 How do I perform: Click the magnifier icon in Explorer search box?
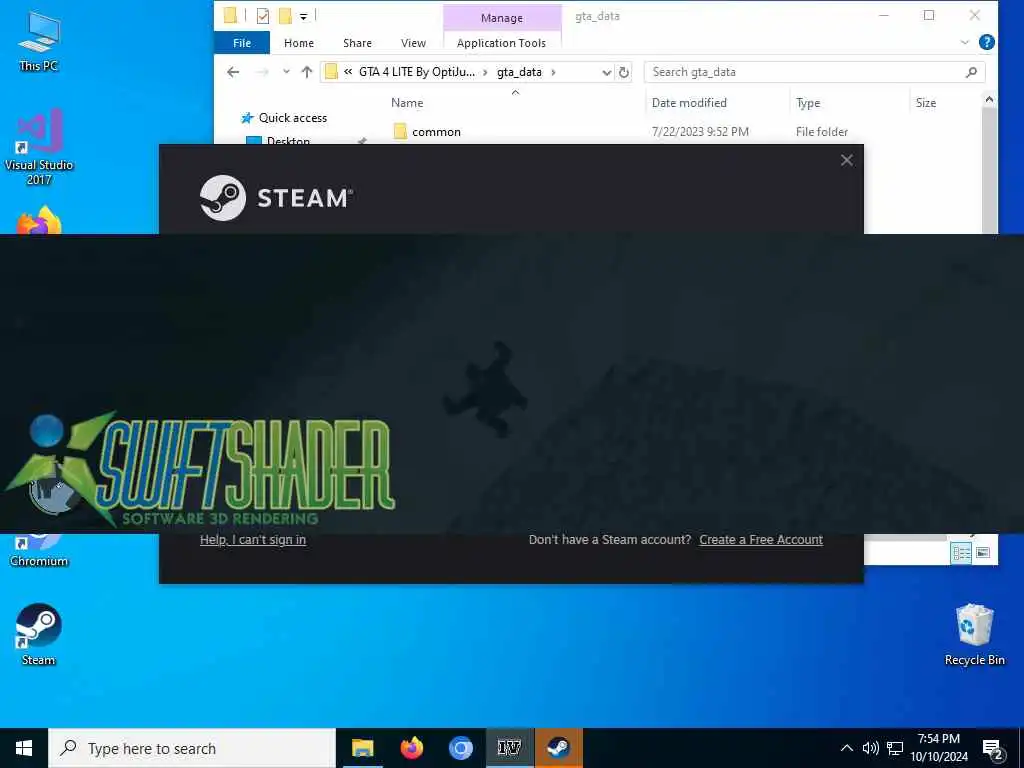pos(971,72)
